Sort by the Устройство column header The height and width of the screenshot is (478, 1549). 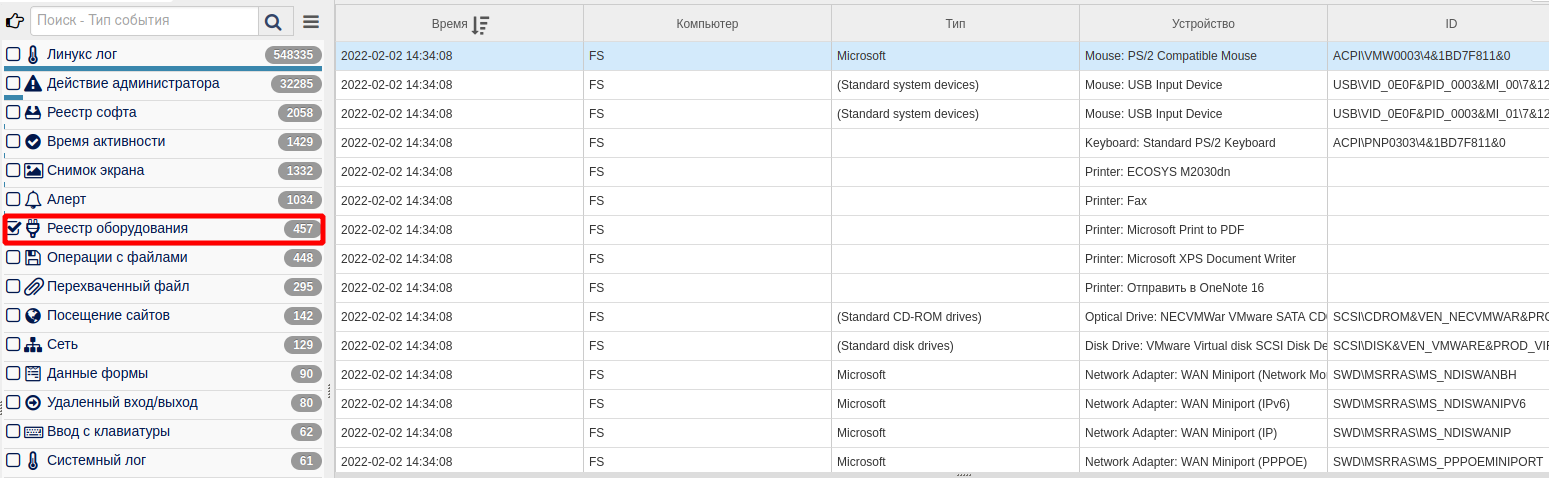[x=1202, y=24]
